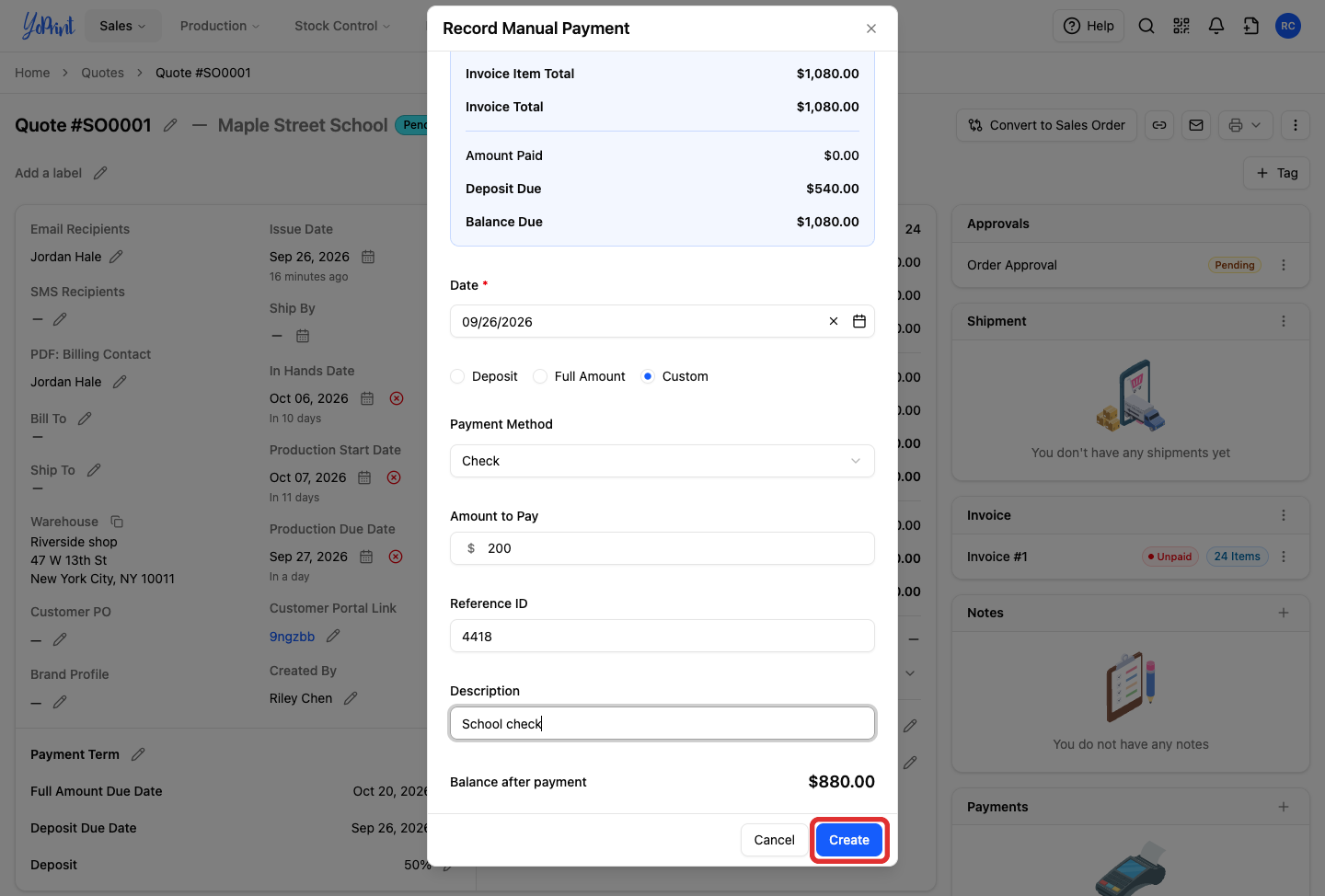The height and width of the screenshot is (896, 1325).
Task: Open the Stock Control menu
Action: tap(342, 26)
